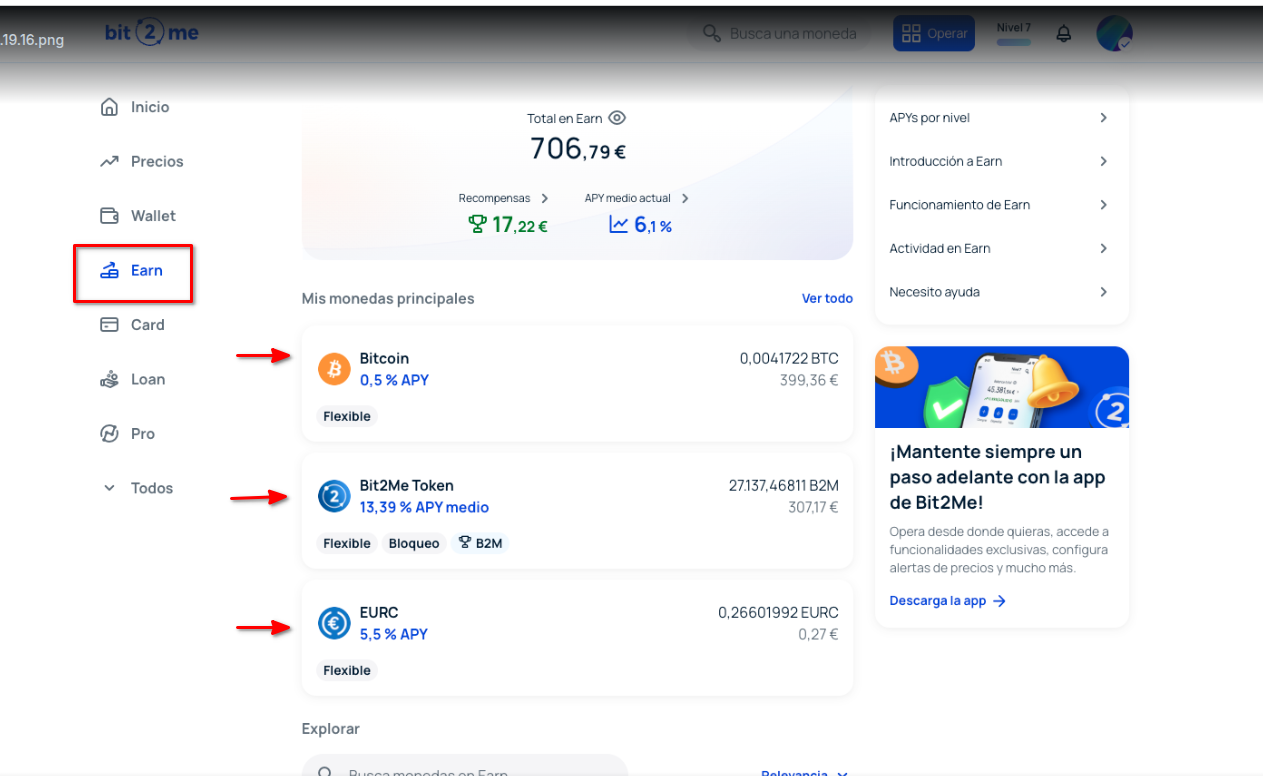Click the Card icon in sidebar
The image size is (1263, 776).
click(109, 325)
